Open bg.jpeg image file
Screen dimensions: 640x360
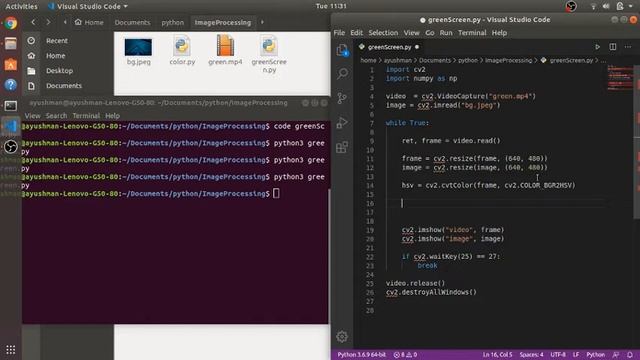[138, 52]
